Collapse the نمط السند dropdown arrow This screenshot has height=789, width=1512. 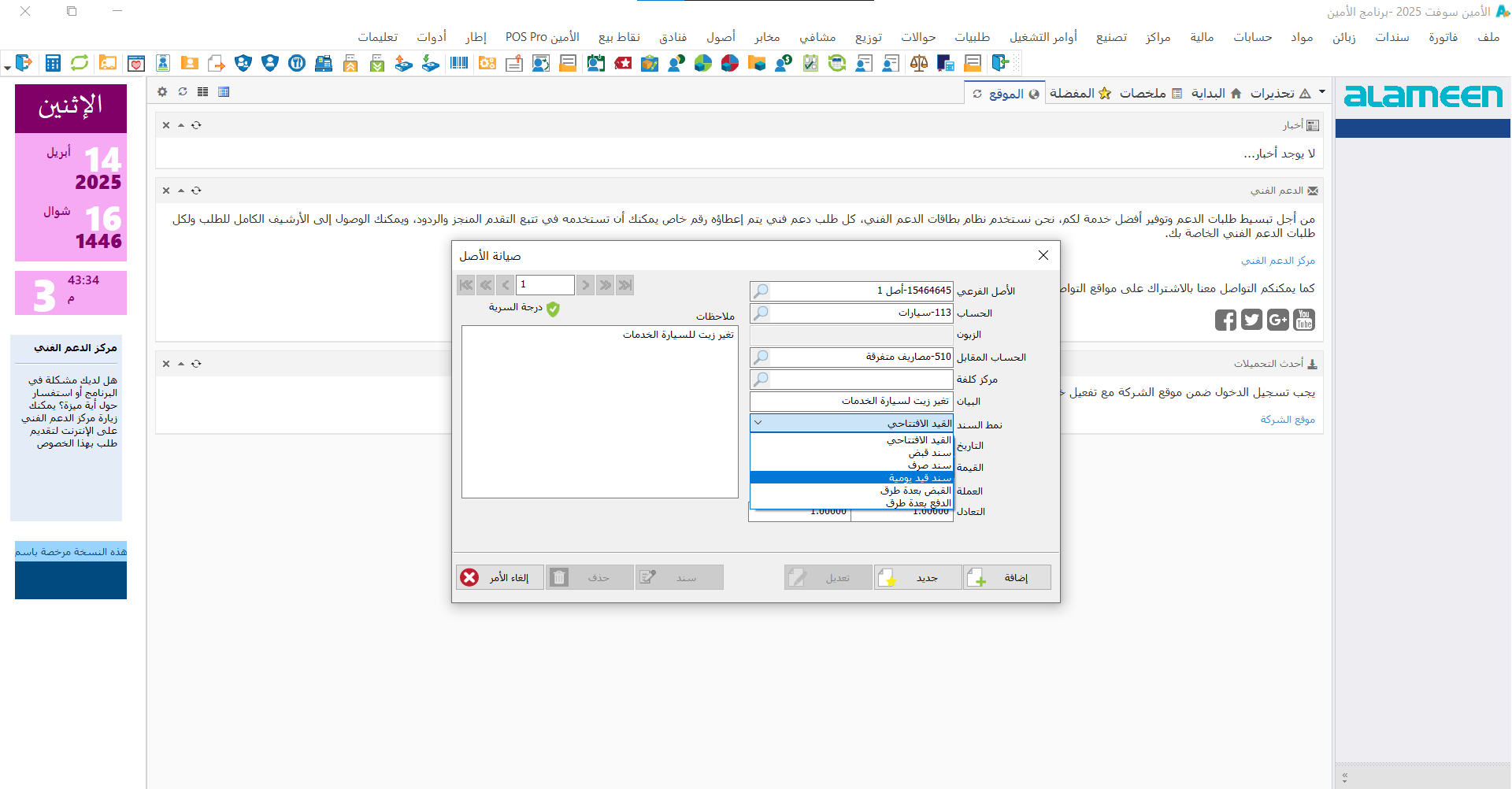tap(758, 423)
